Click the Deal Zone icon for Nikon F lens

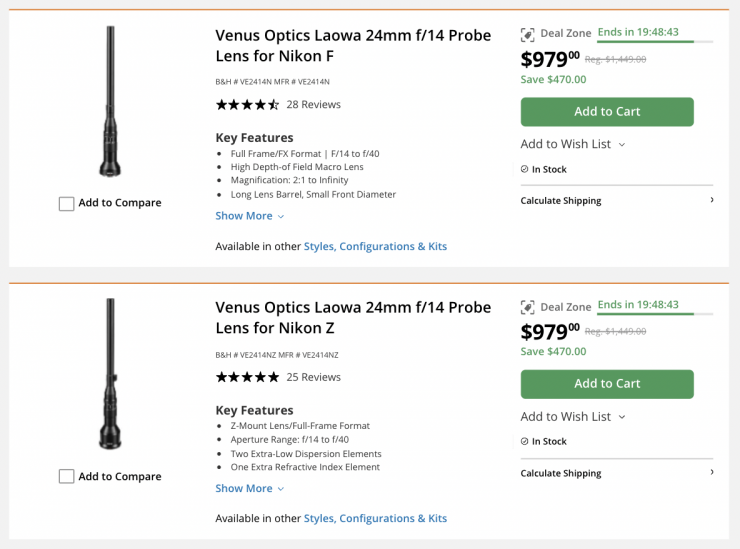coord(528,34)
